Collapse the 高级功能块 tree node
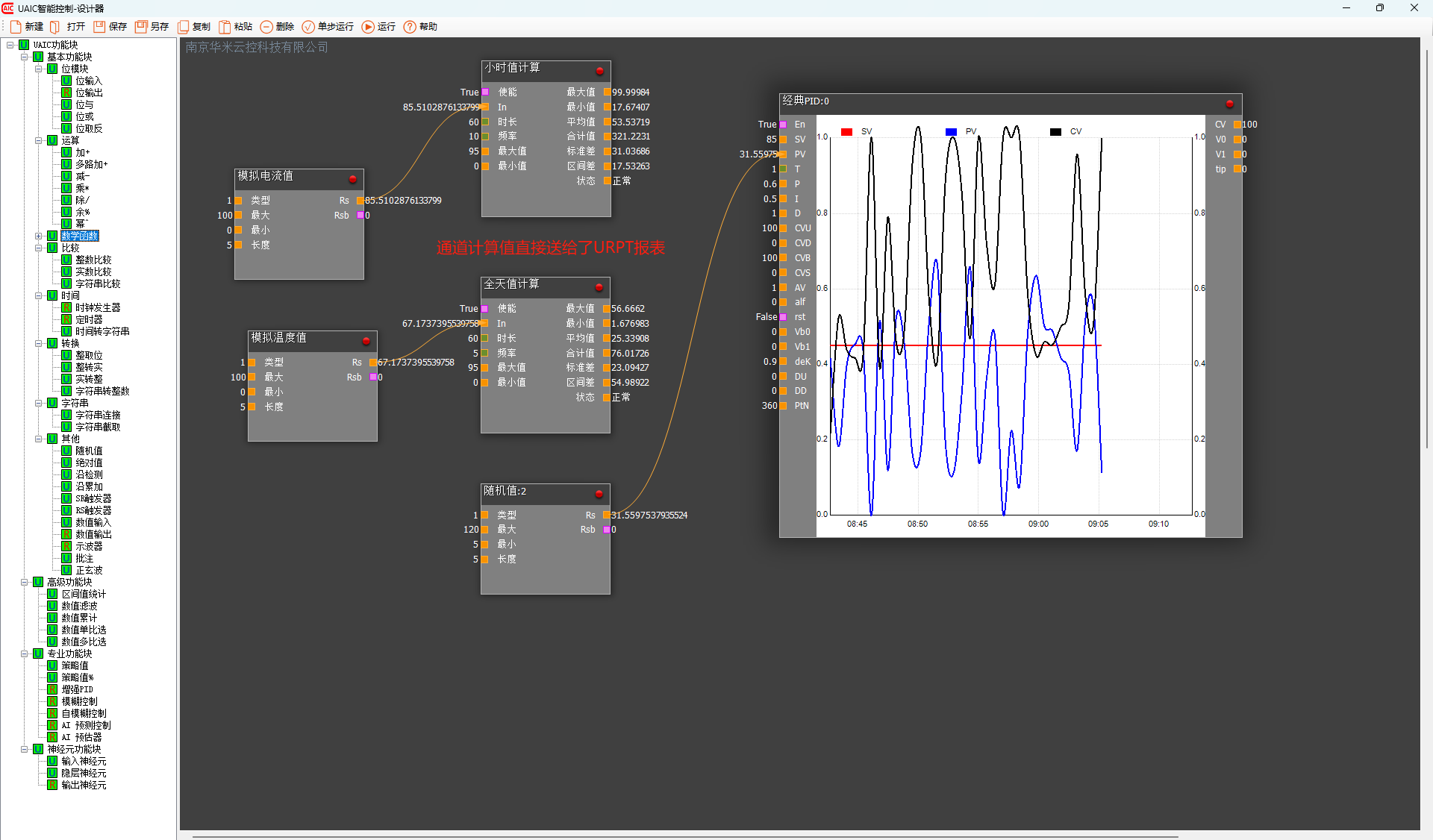The width and height of the screenshot is (1433, 840). (x=25, y=582)
